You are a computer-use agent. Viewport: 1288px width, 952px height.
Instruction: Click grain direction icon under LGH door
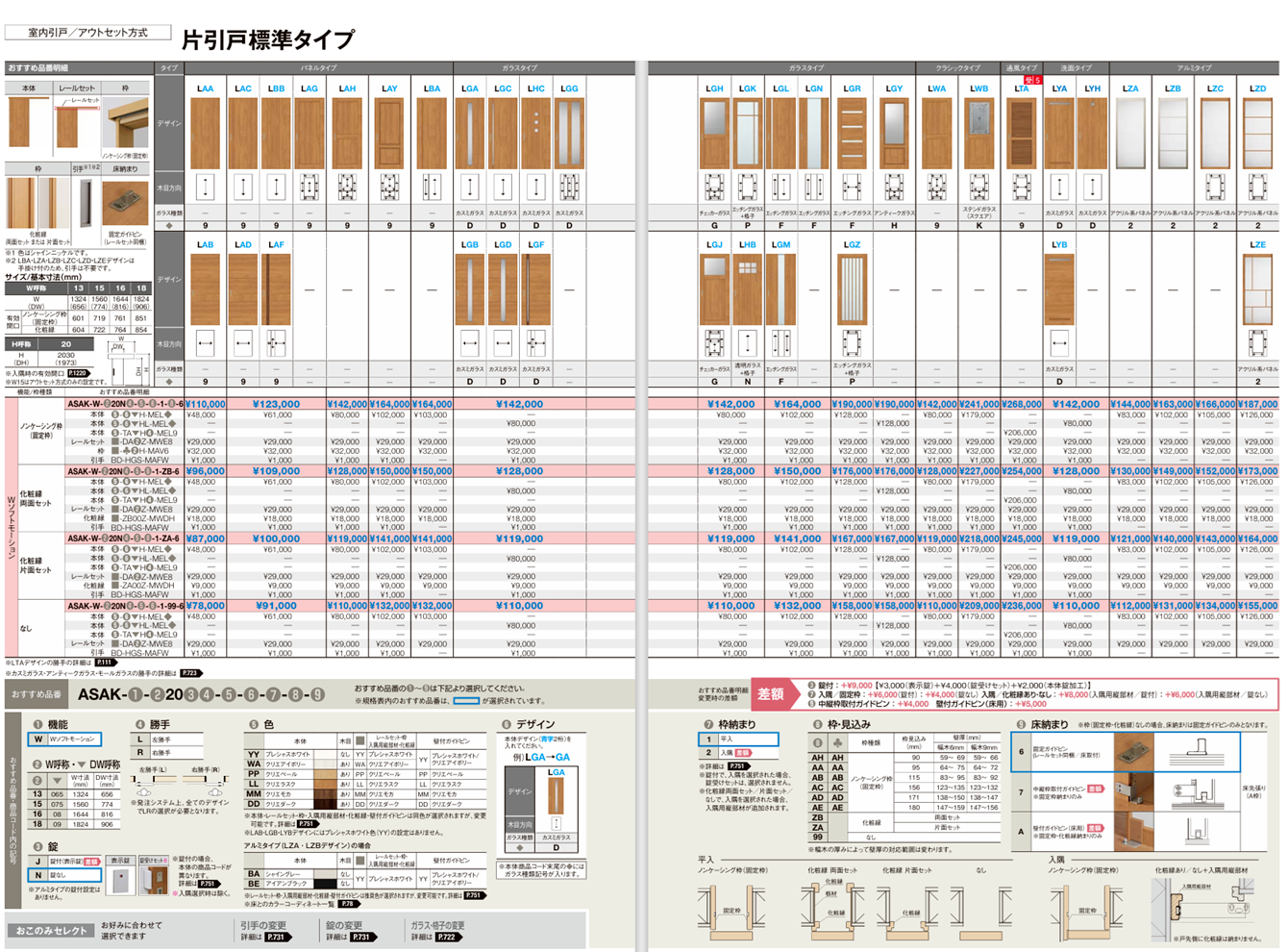point(714,187)
